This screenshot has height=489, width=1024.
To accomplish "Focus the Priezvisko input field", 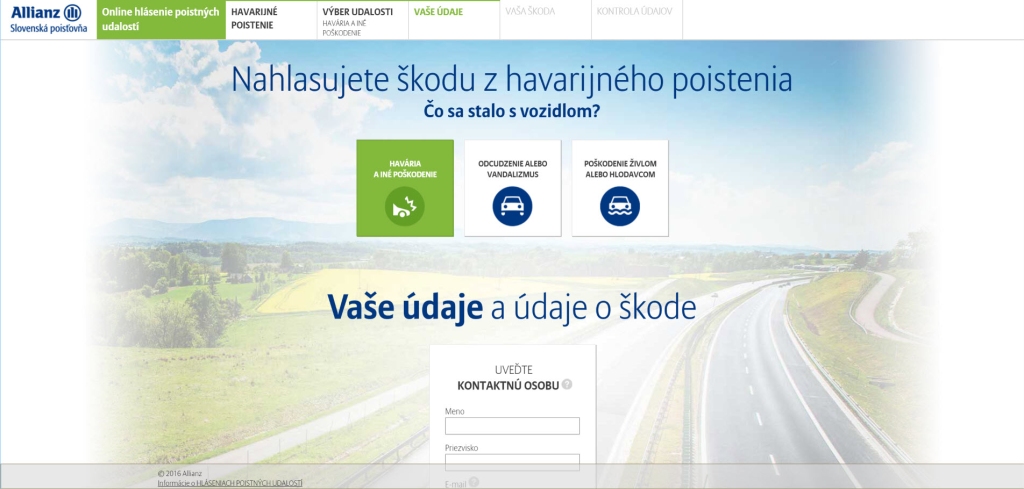I will click(512, 462).
